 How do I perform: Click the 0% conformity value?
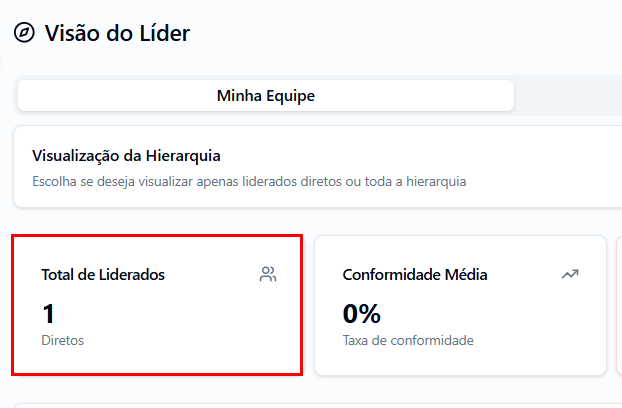362,314
